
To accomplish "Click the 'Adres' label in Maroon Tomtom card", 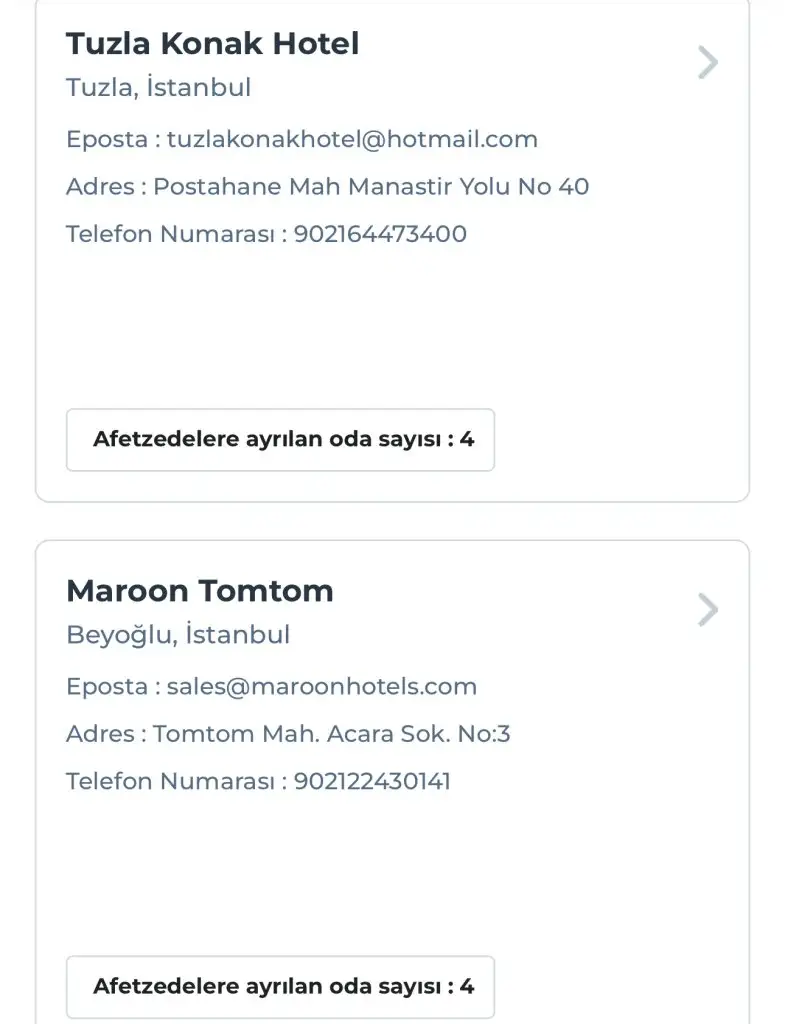I will 100,734.
